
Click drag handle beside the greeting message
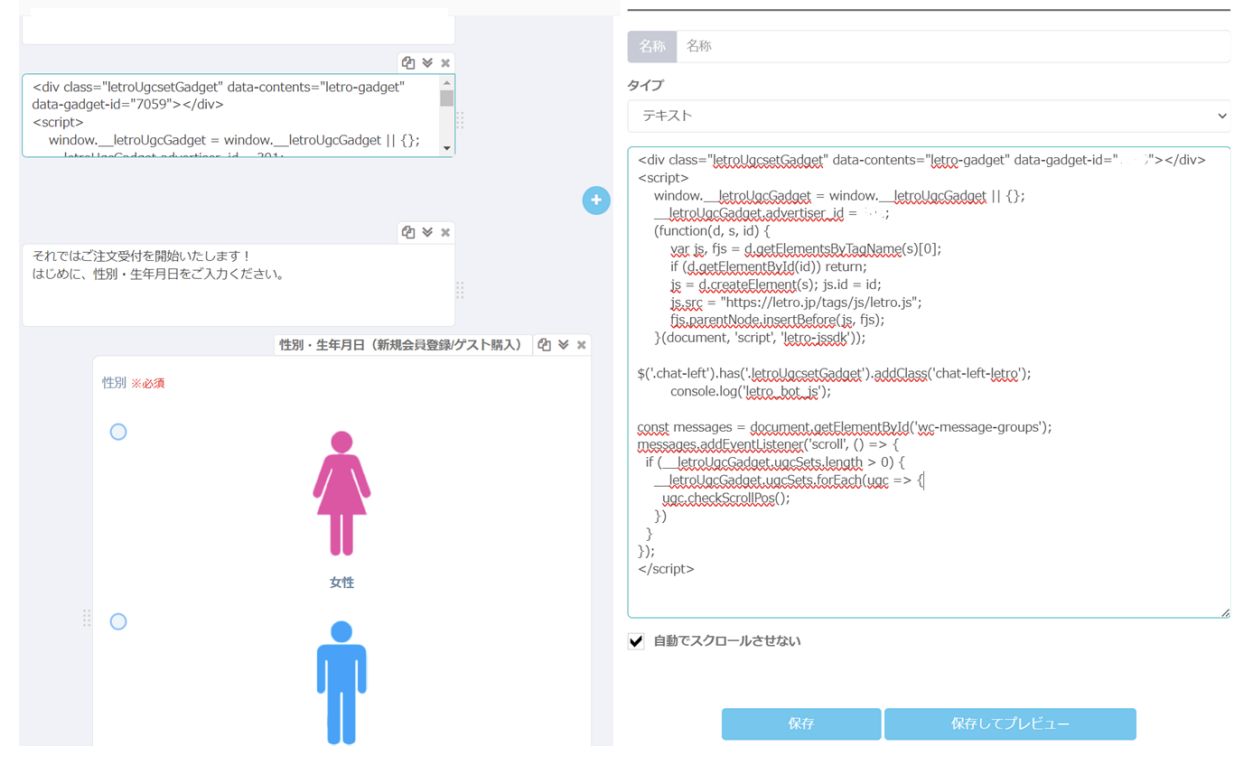click(460, 289)
